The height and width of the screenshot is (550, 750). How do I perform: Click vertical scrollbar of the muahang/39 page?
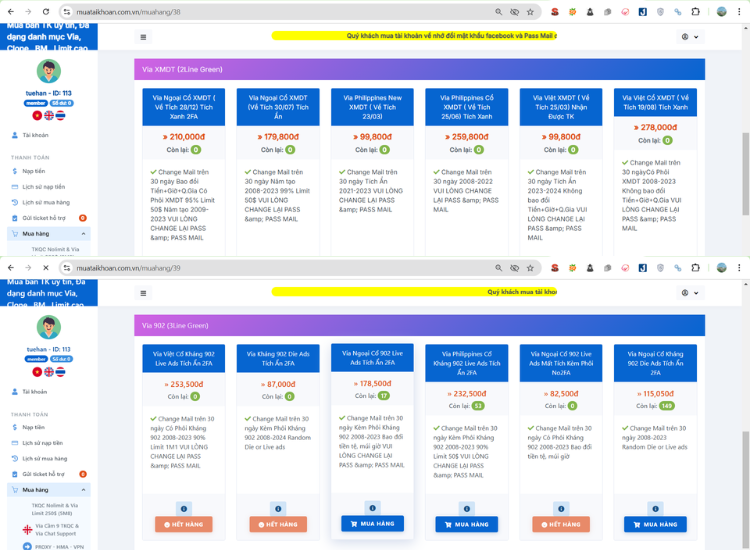tap(745, 400)
